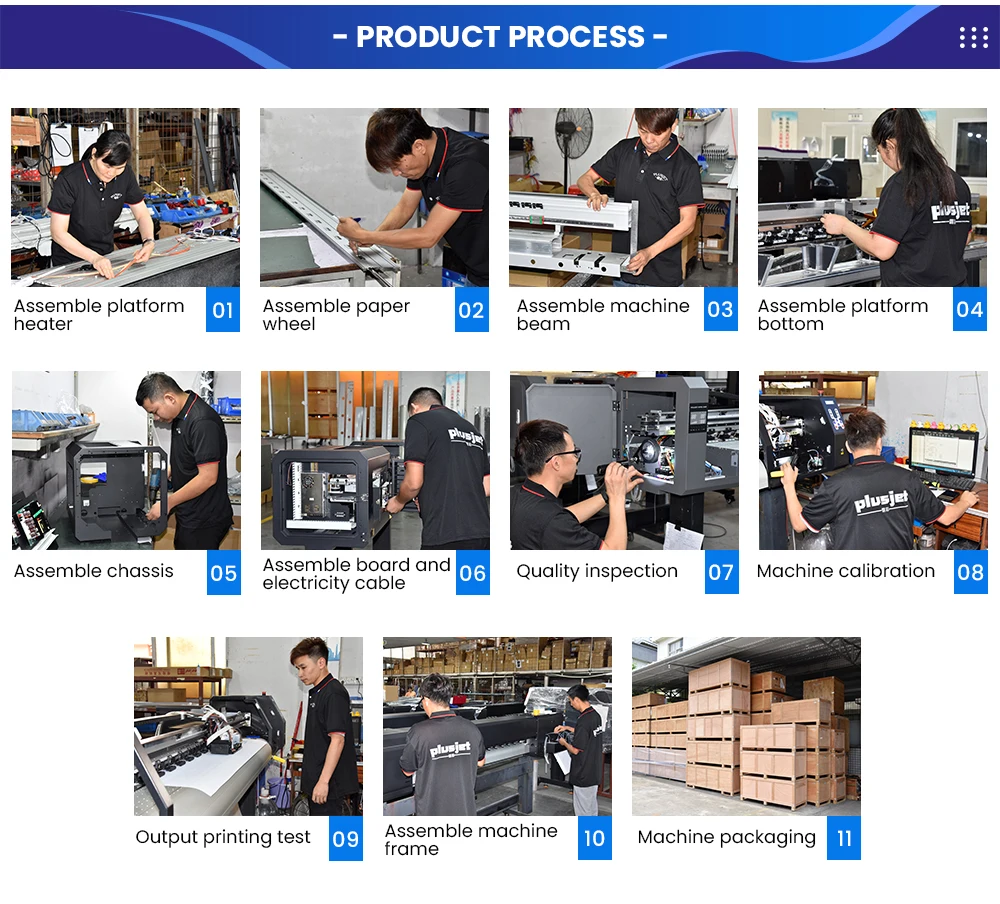
Task: Click the Assemble board and electricity cable caption
Action: pyautogui.click(x=357, y=574)
